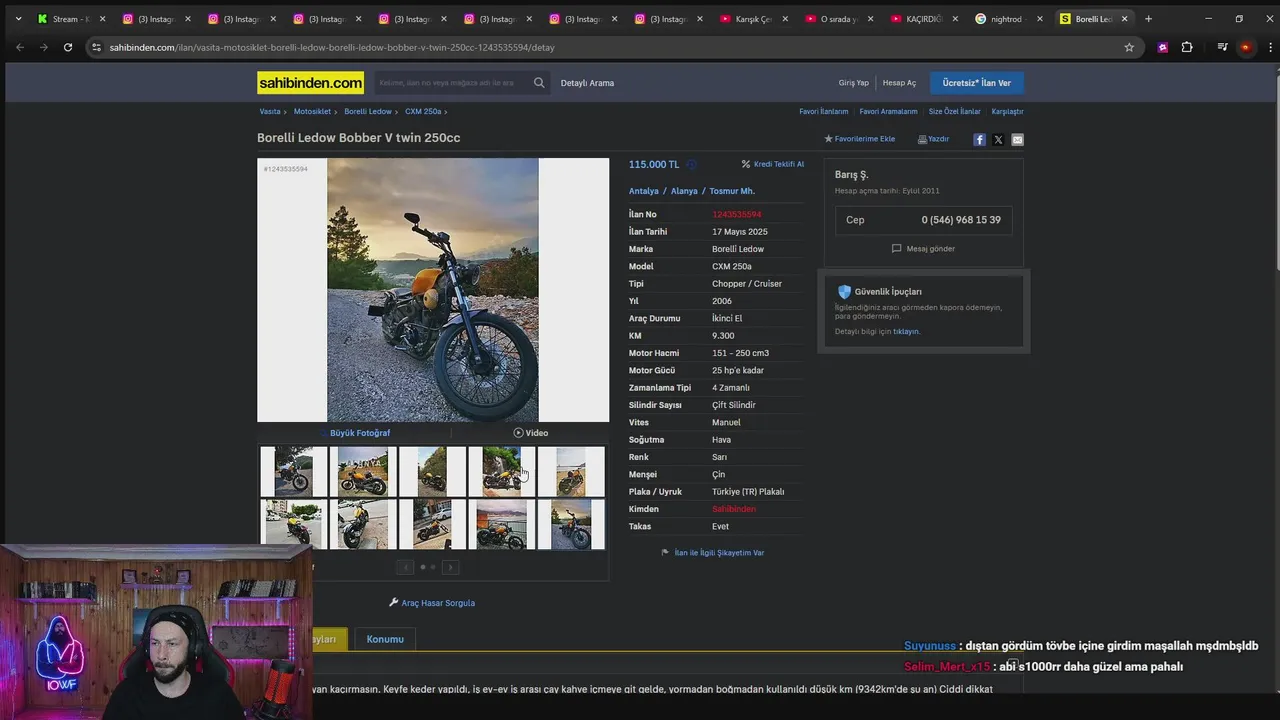The height and width of the screenshot is (720, 1280).
Task: Open the Chrome profile avatar
Action: (1245, 47)
